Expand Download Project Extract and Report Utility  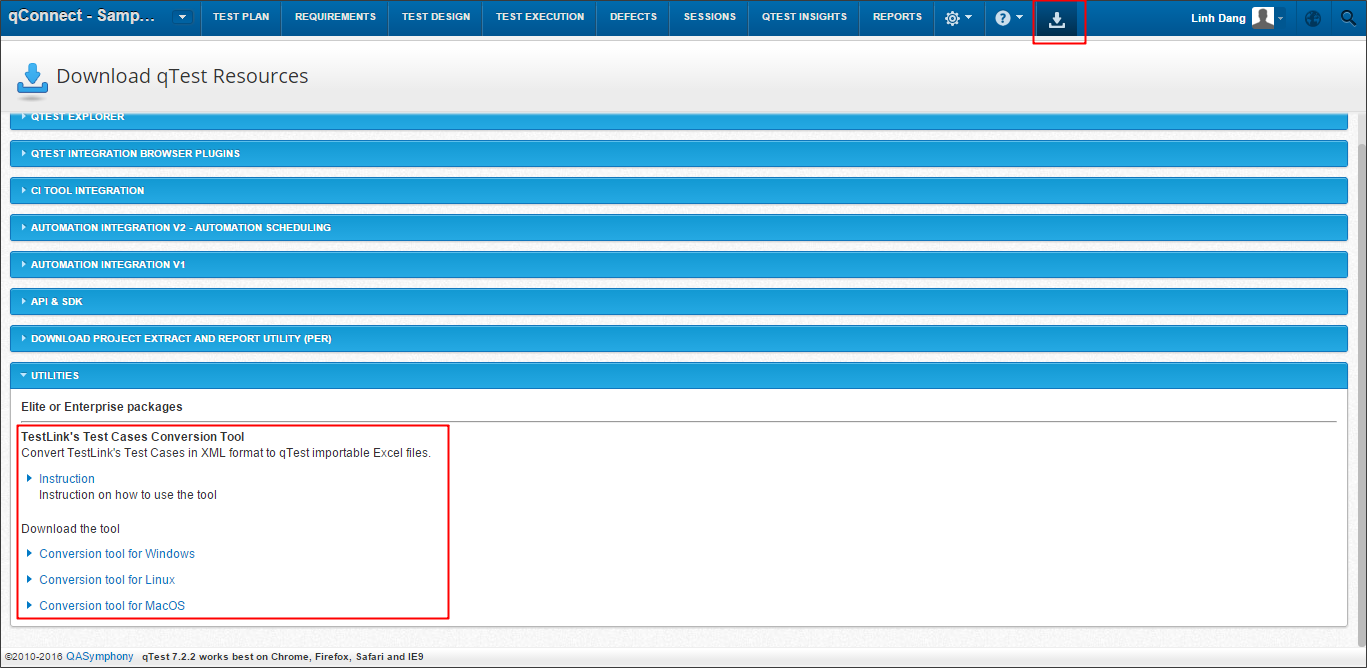tap(679, 339)
